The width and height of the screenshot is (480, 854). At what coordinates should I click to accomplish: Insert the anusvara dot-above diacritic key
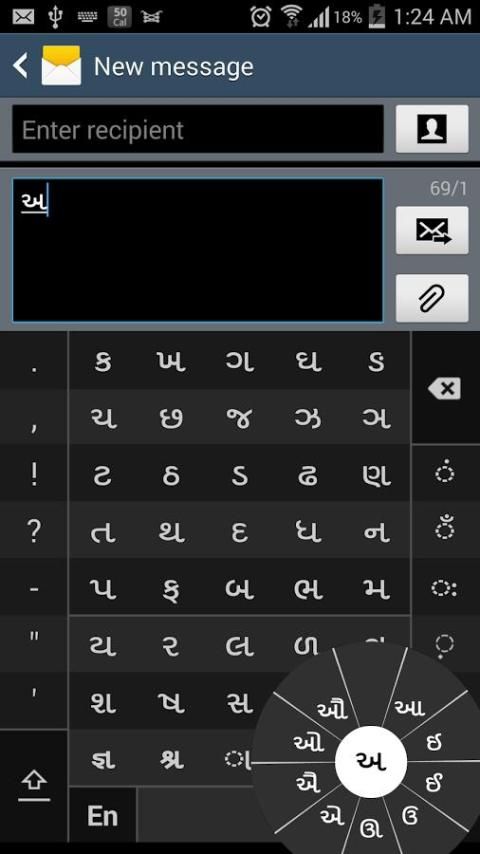(x=445, y=472)
